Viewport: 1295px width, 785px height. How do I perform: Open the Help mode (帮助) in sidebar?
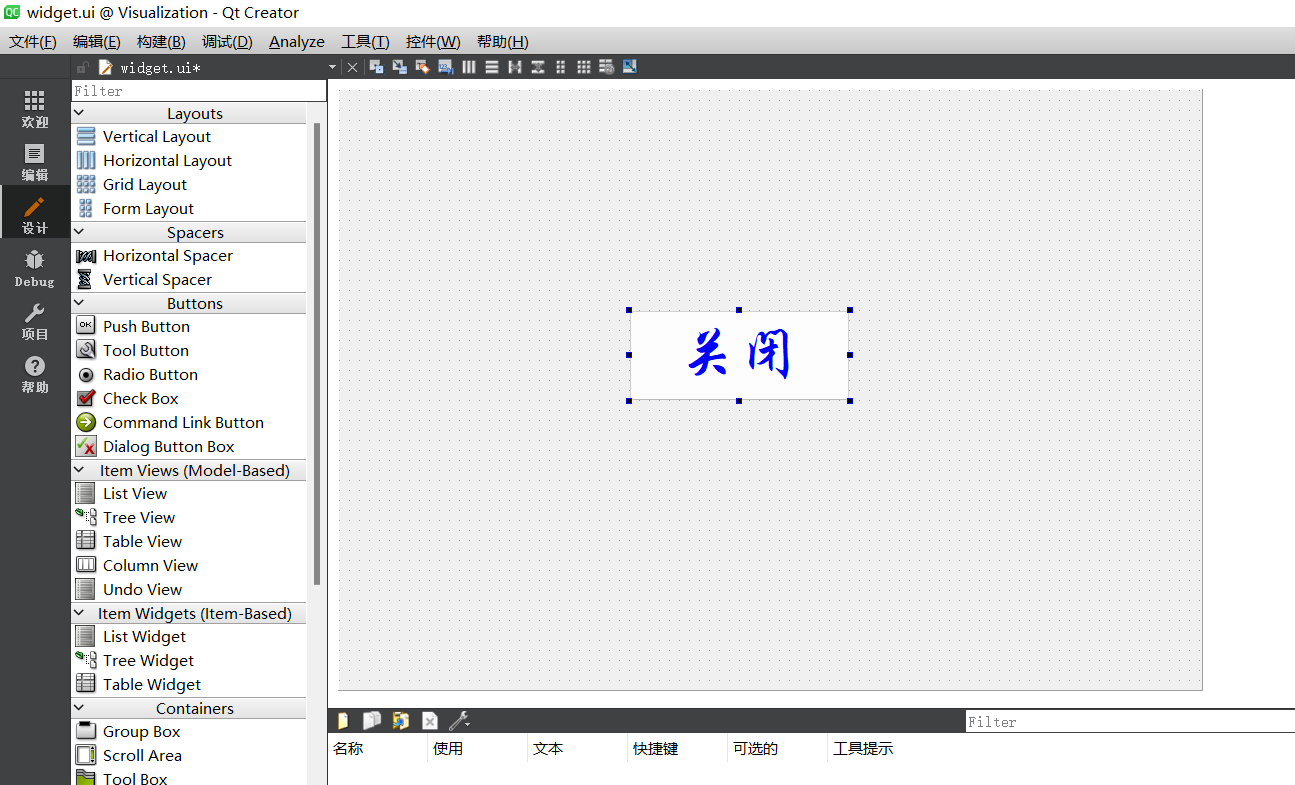35,374
